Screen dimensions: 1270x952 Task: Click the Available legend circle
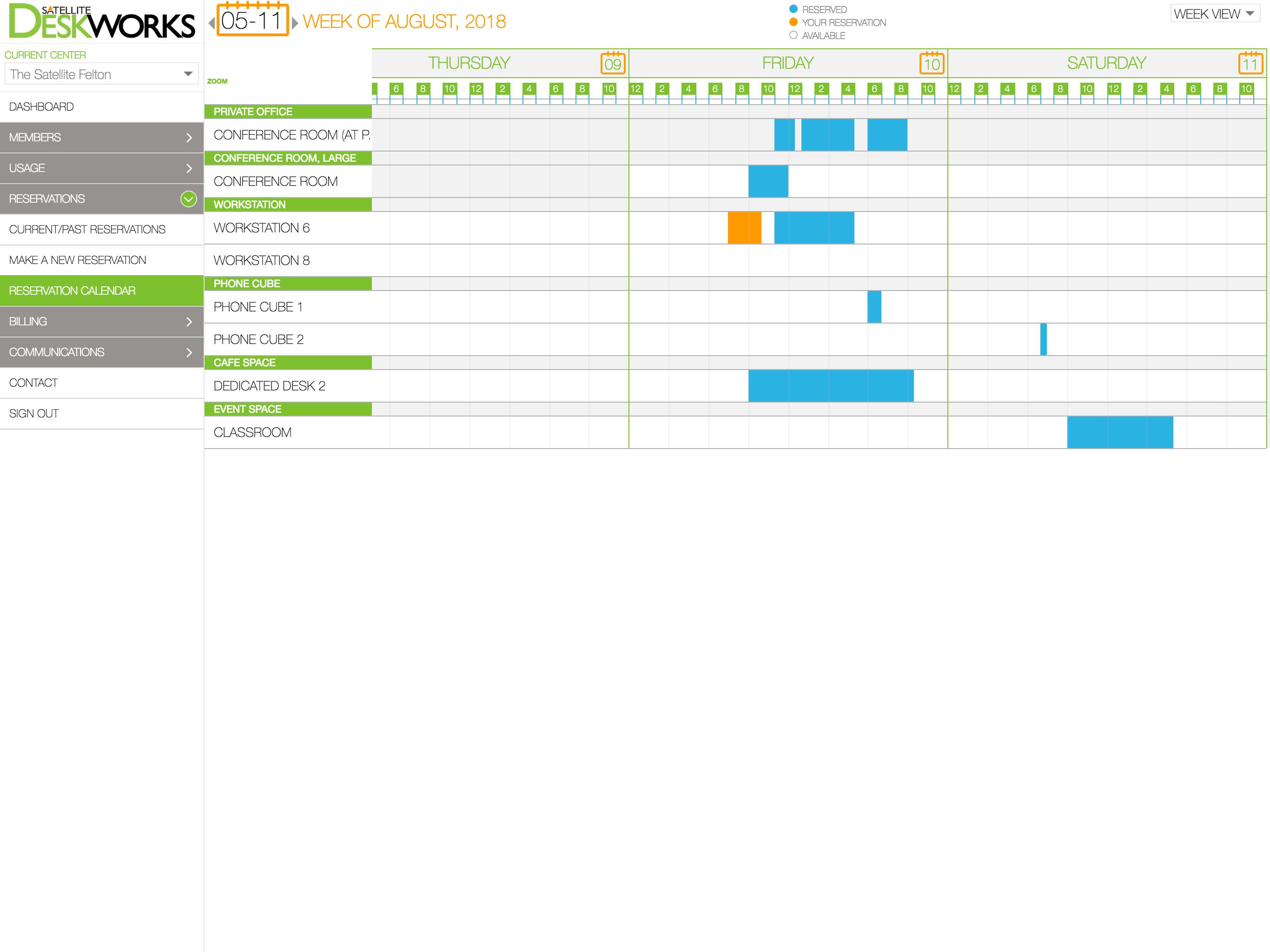coord(793,35)
